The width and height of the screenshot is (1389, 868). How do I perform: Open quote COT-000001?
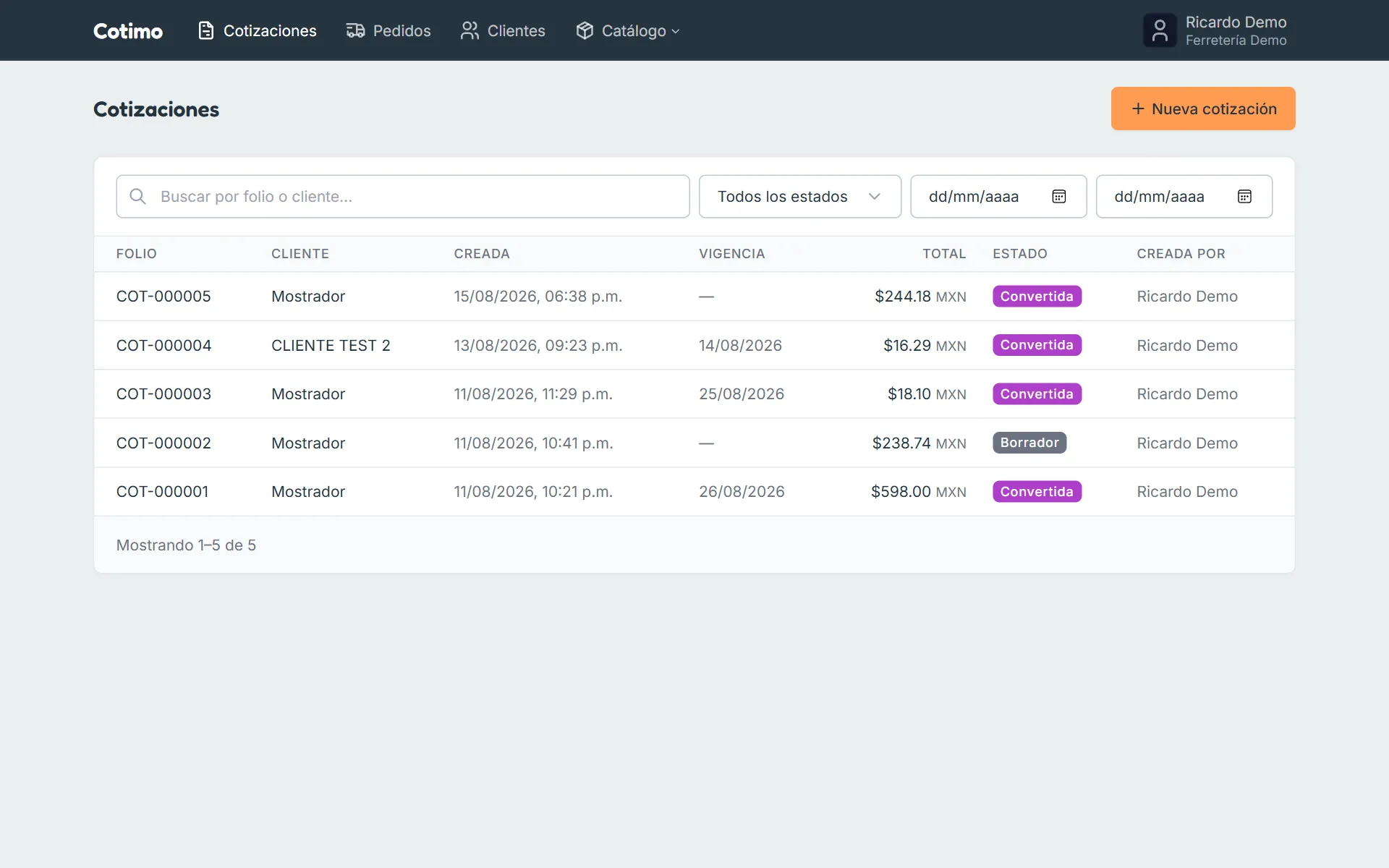(162, 492)
